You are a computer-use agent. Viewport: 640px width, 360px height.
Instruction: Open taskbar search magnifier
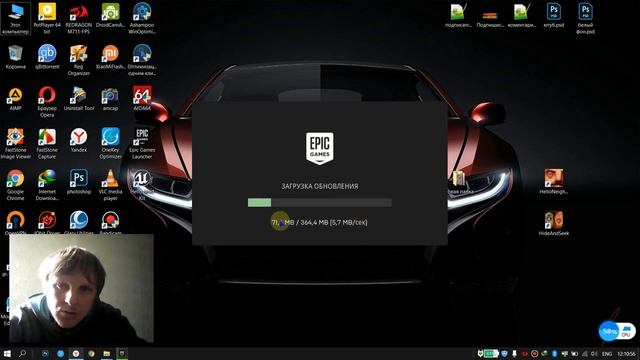(x=22, y=353)
